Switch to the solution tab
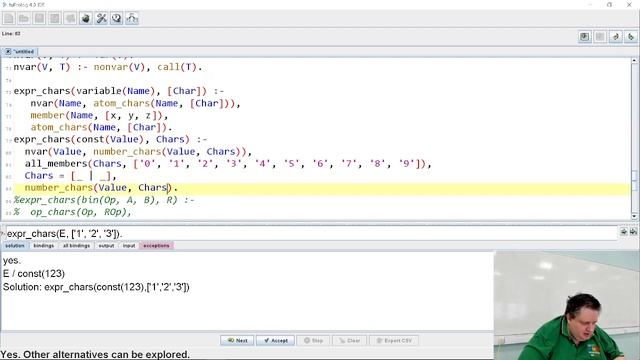The image size is (640, 360). click(15, 246)
